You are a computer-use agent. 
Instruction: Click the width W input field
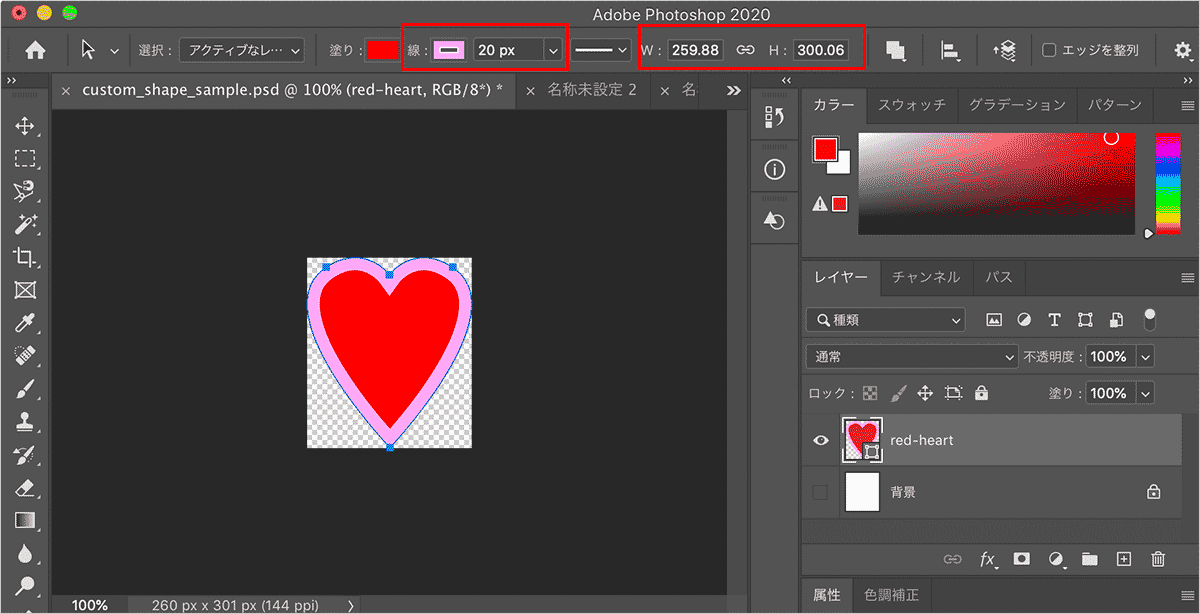pyautogui.click(x=695, y=50)
